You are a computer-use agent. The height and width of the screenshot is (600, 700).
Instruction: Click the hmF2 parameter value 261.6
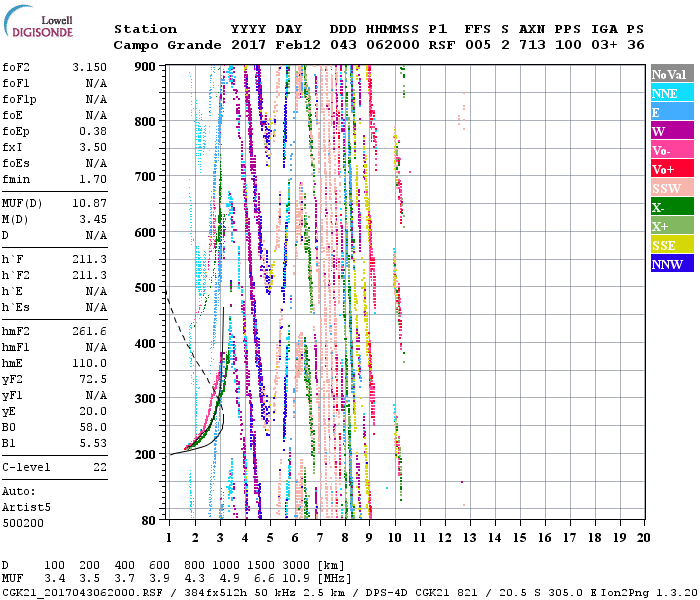point(89,331)
